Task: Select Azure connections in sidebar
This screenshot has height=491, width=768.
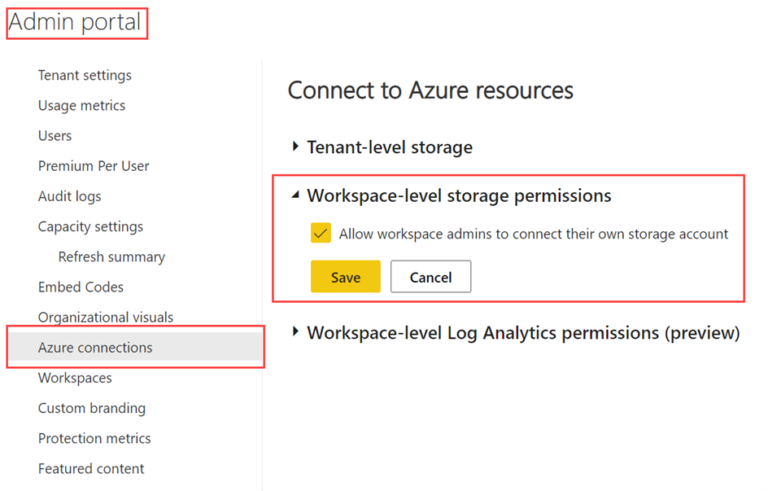Action: coord(136,347)
